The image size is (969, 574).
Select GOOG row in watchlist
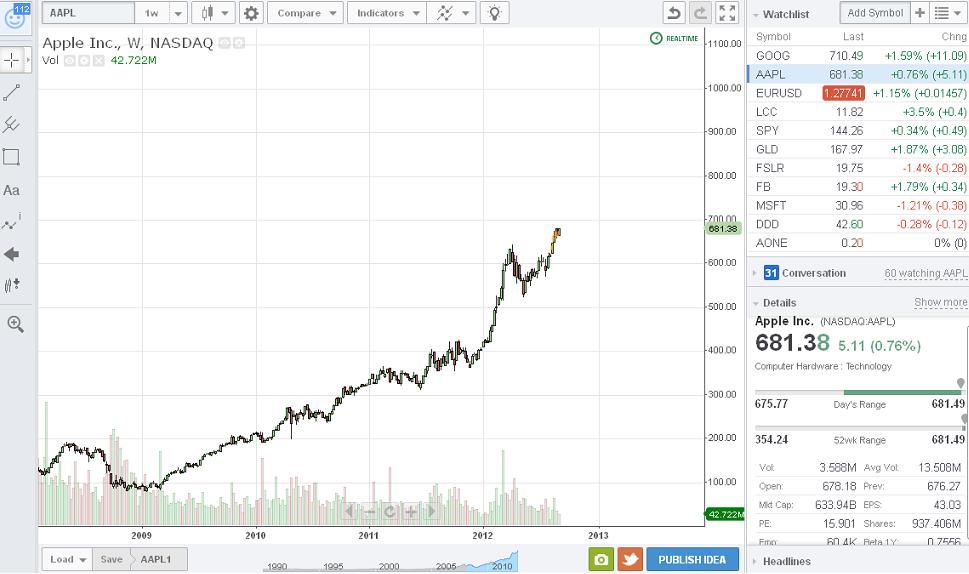pos(858,56)
